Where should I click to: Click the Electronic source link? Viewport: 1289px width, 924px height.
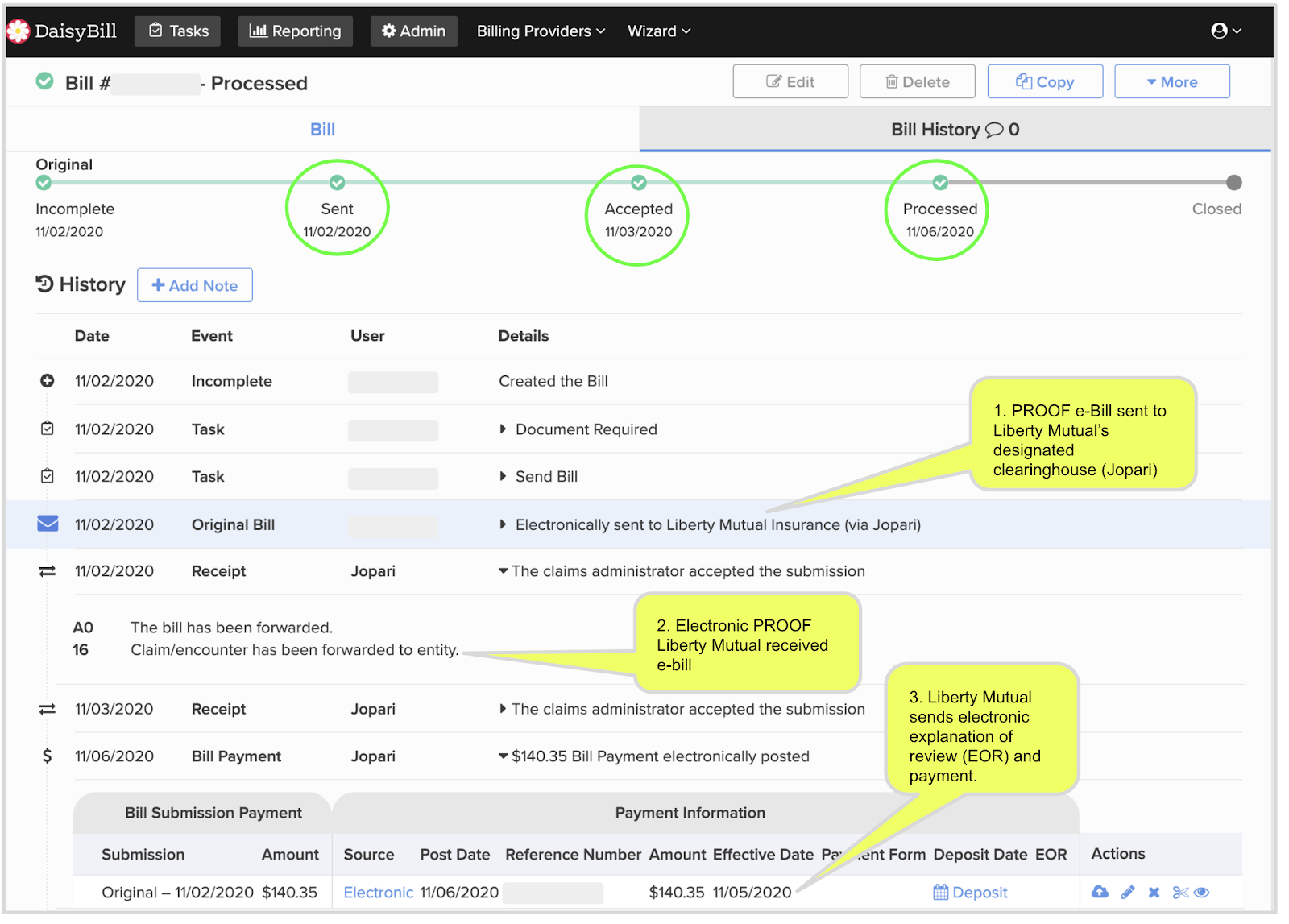point(378,893)
